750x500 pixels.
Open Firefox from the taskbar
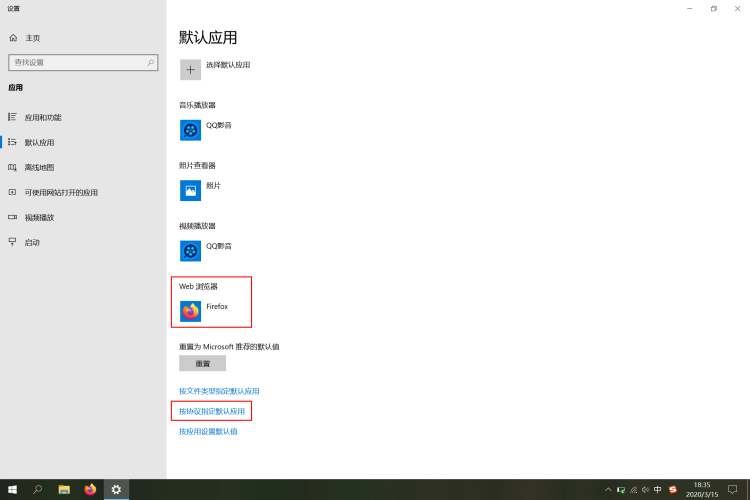pos(90,489)
